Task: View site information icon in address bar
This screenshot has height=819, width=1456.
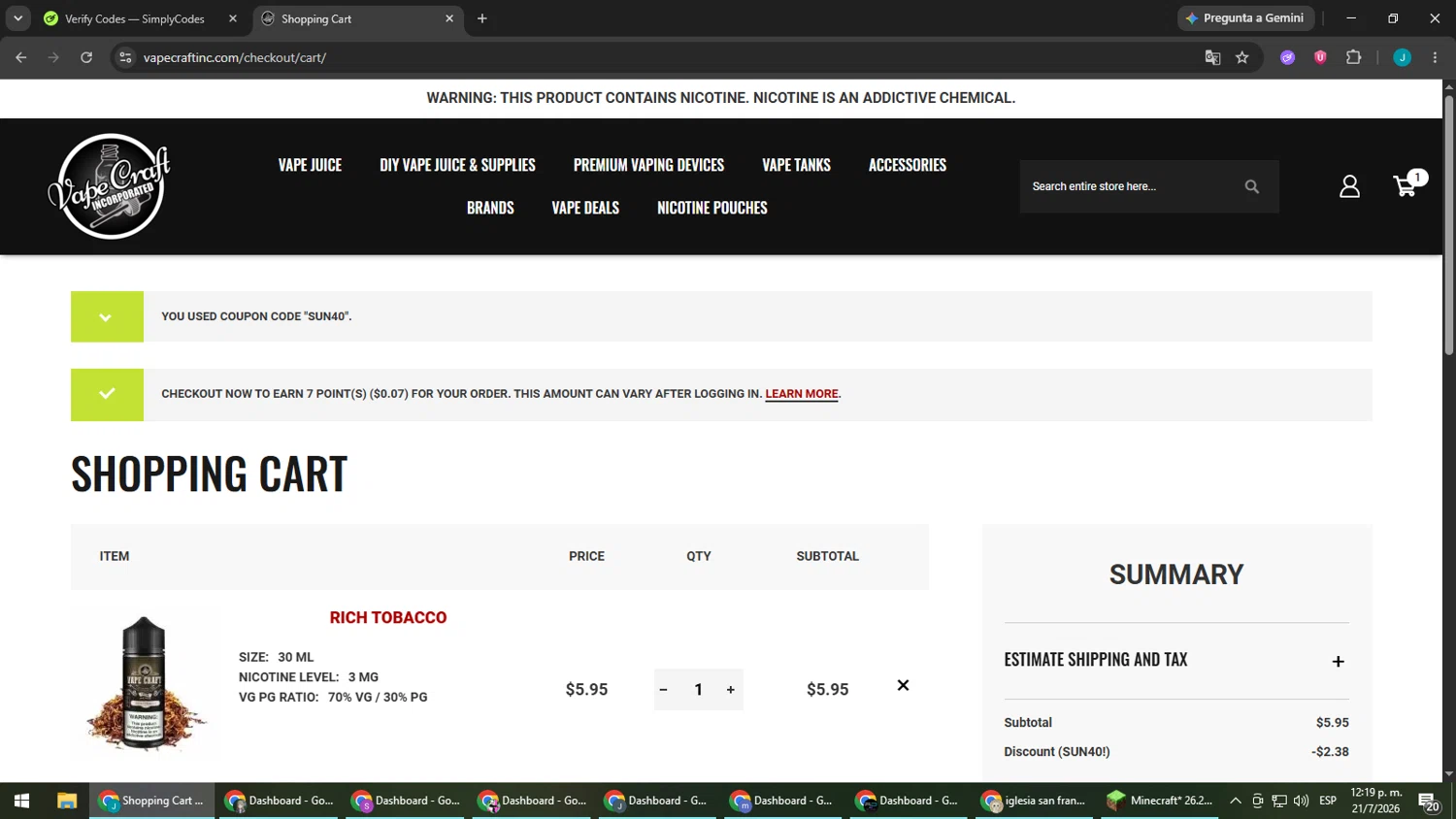Action: (125, 57)
